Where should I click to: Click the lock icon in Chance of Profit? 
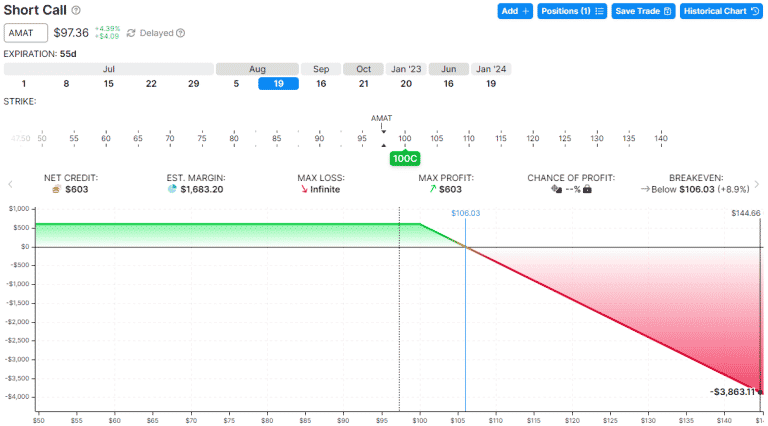coord(588,189)
